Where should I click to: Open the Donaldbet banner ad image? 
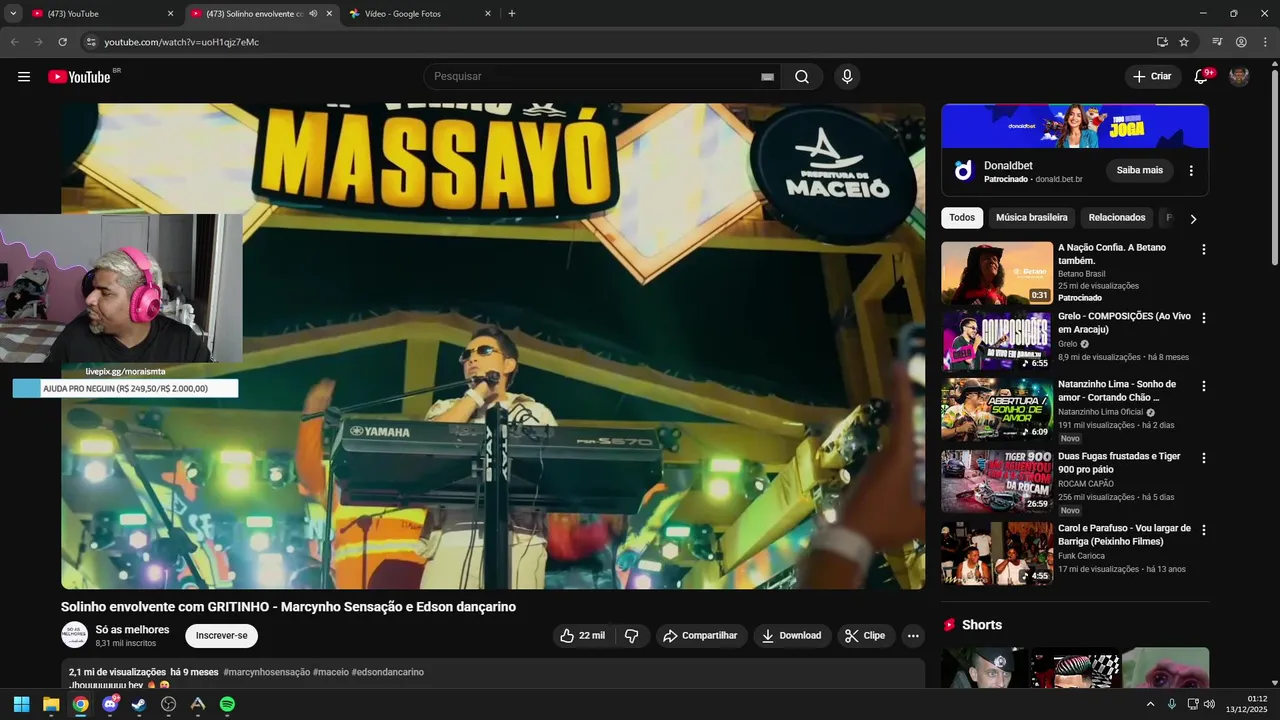click(1075, 126)
